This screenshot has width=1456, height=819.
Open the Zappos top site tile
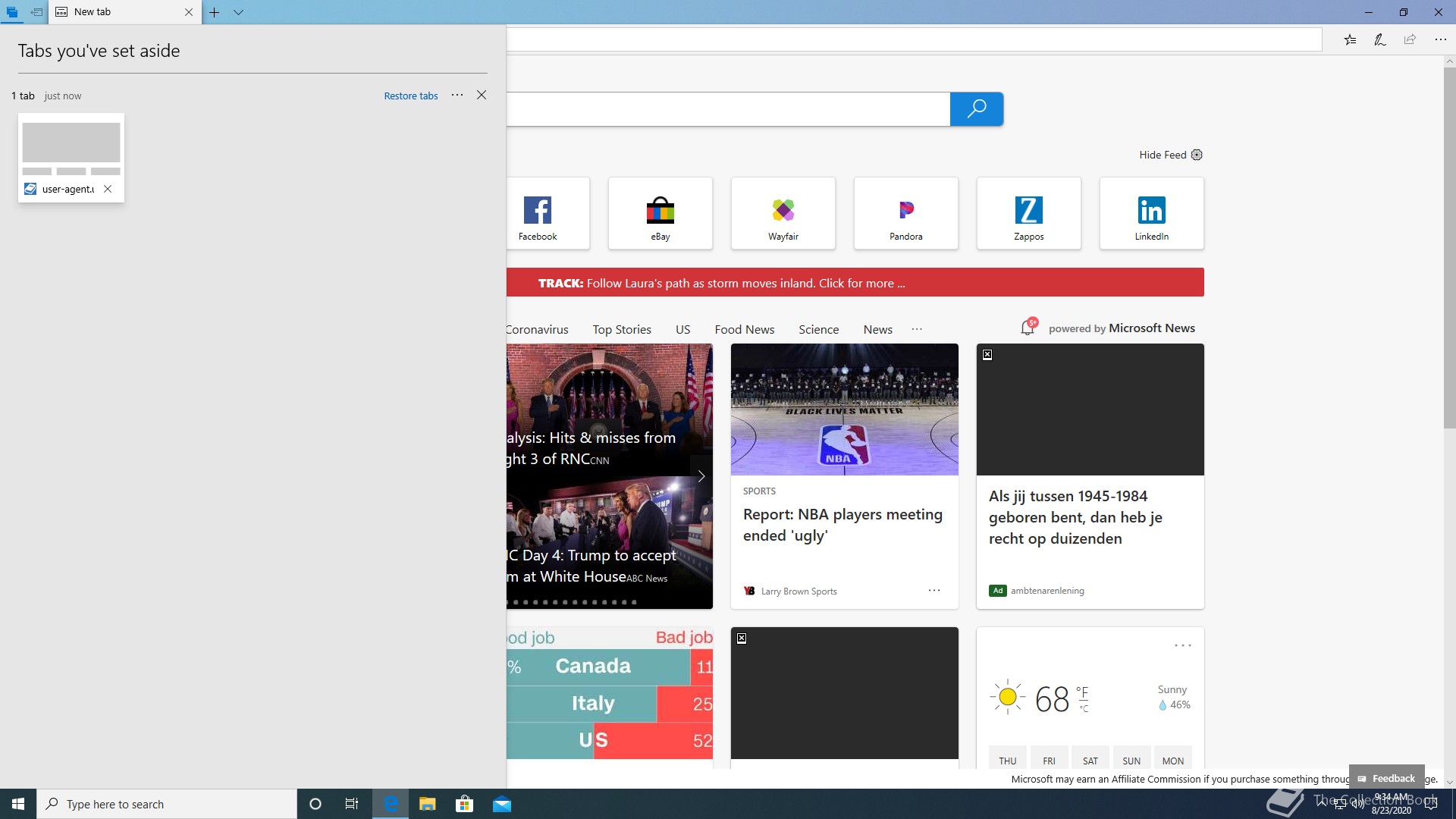1029,213
